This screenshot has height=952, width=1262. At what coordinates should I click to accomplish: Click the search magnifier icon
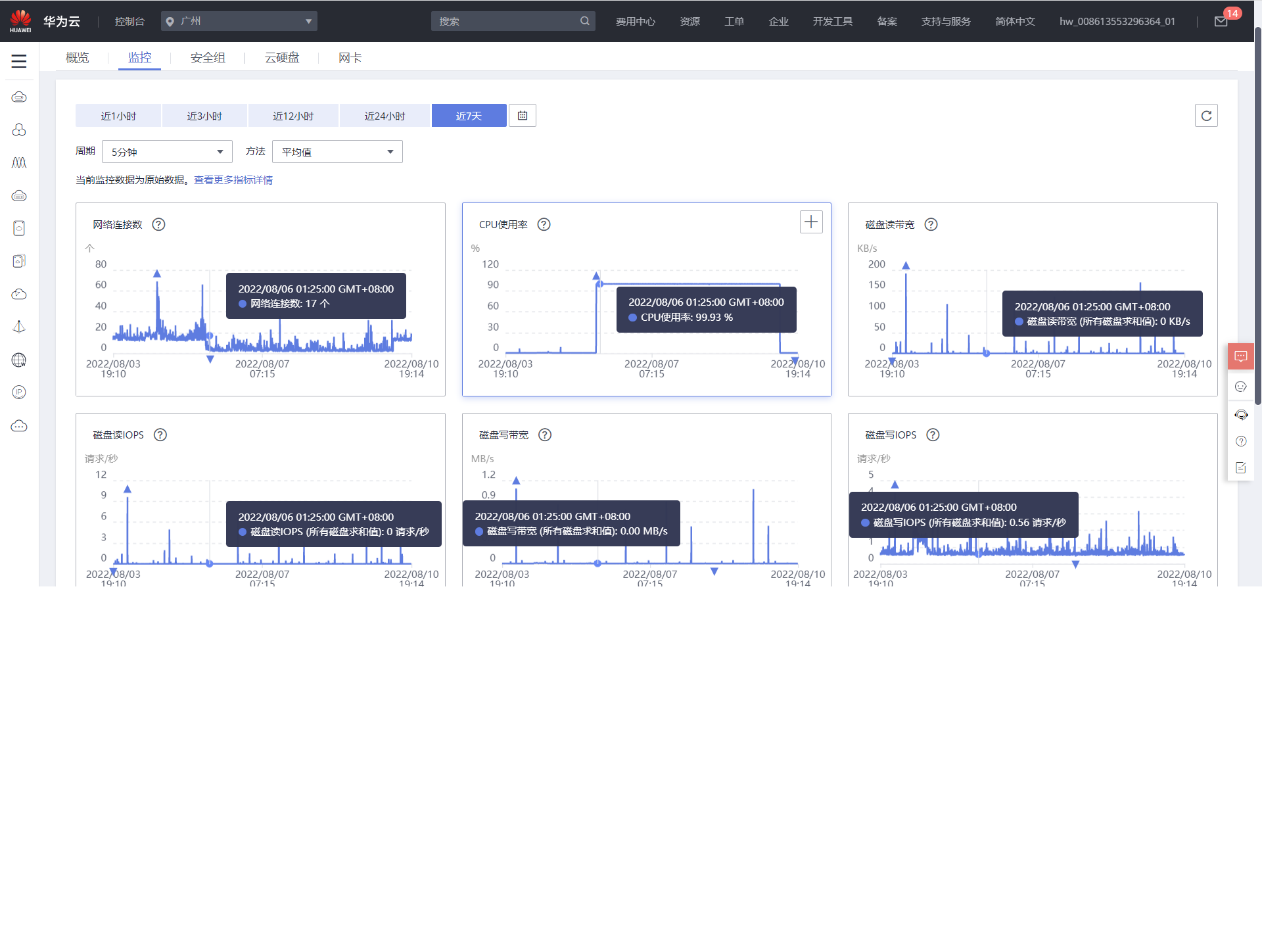point(584,21)
